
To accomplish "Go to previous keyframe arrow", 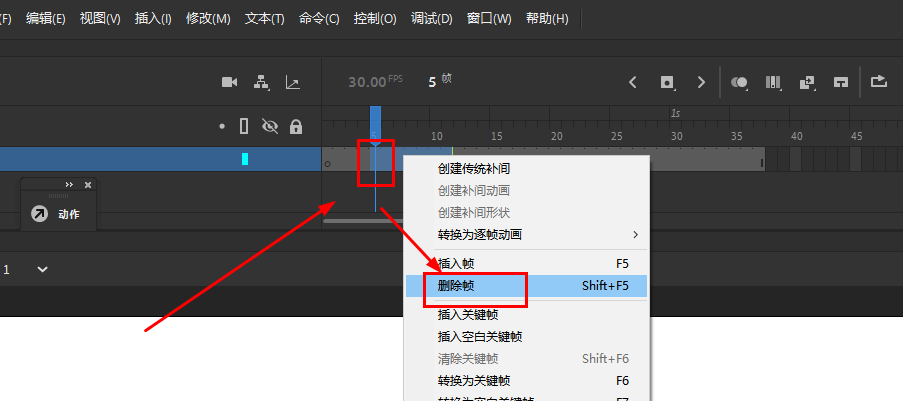I will tap(633, 82).
